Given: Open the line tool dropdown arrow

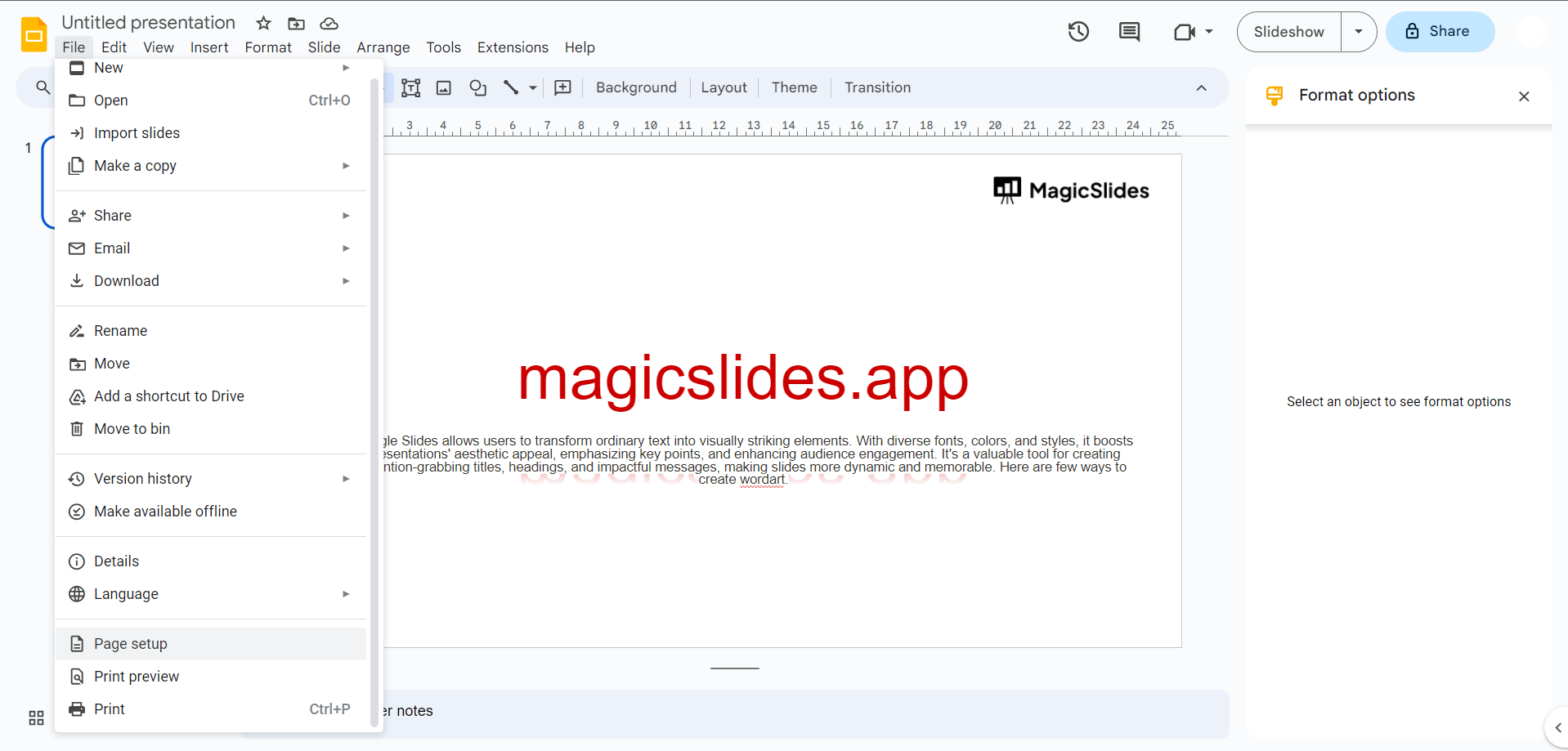Looking at the screenshot, I should point(533,87).
